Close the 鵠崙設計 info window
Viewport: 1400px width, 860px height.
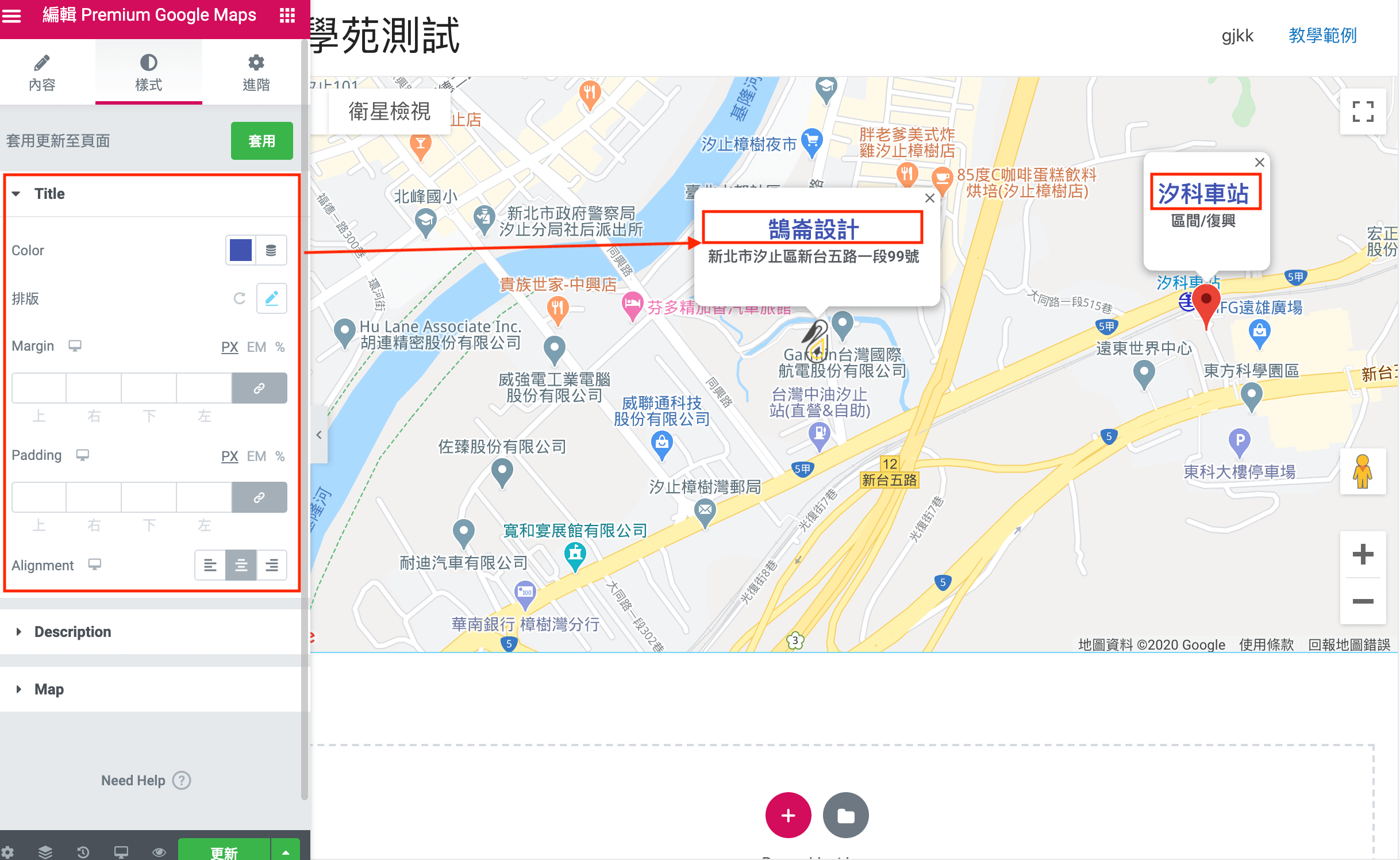point(929,198)
